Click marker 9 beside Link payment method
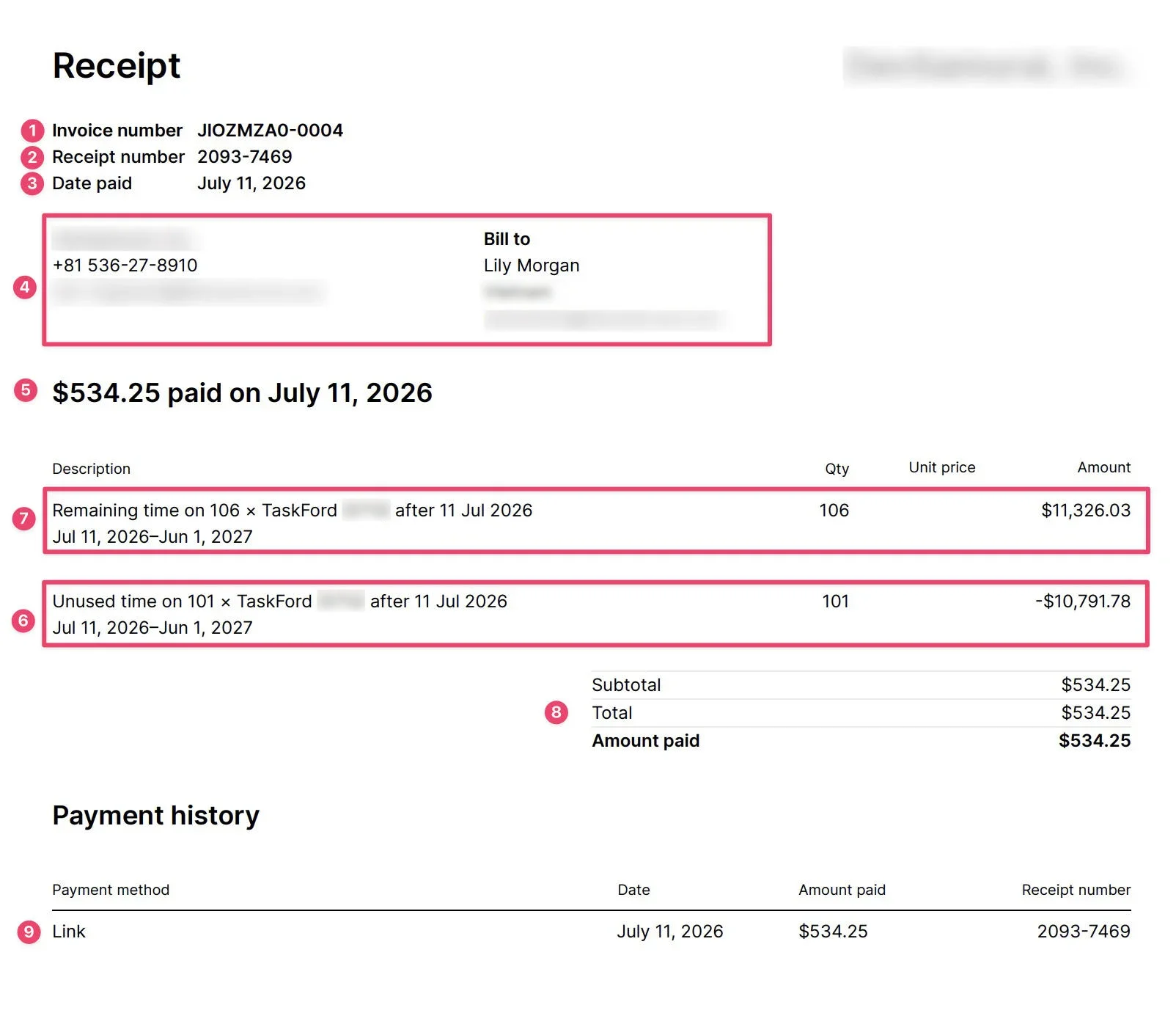Viewport: 1176px width, 1024px height. (29, 932)
